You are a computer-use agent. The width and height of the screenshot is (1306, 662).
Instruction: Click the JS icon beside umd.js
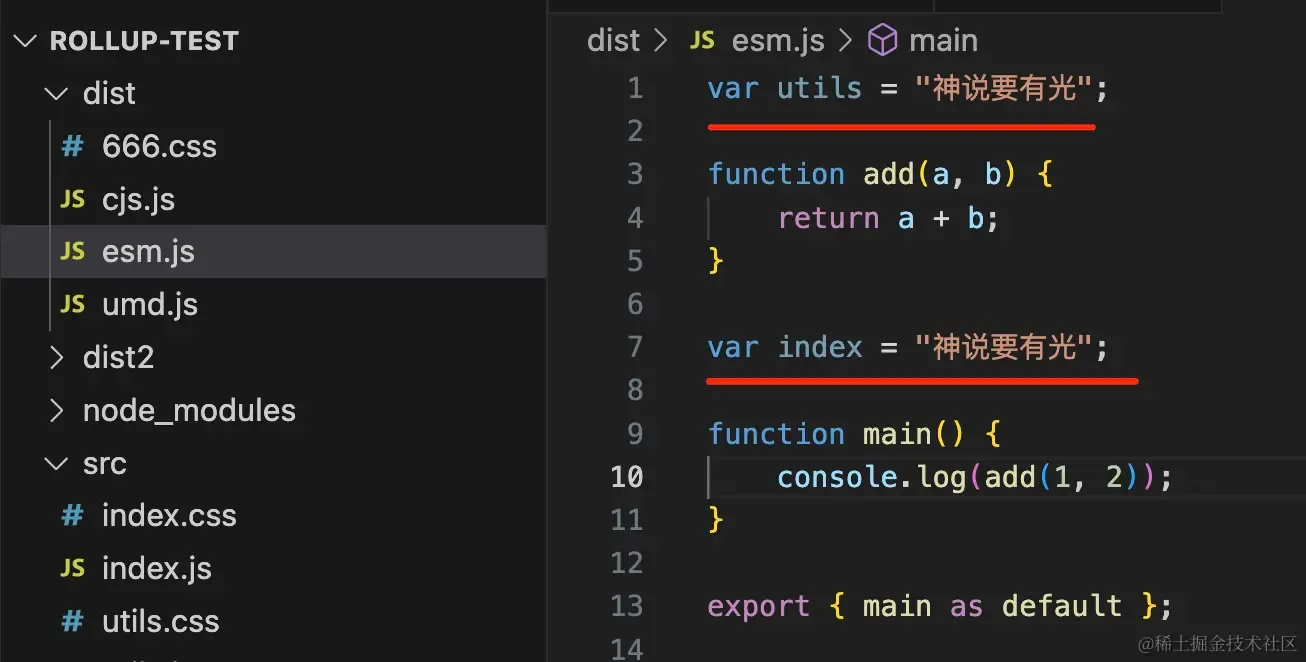click(x=72, y=304)
